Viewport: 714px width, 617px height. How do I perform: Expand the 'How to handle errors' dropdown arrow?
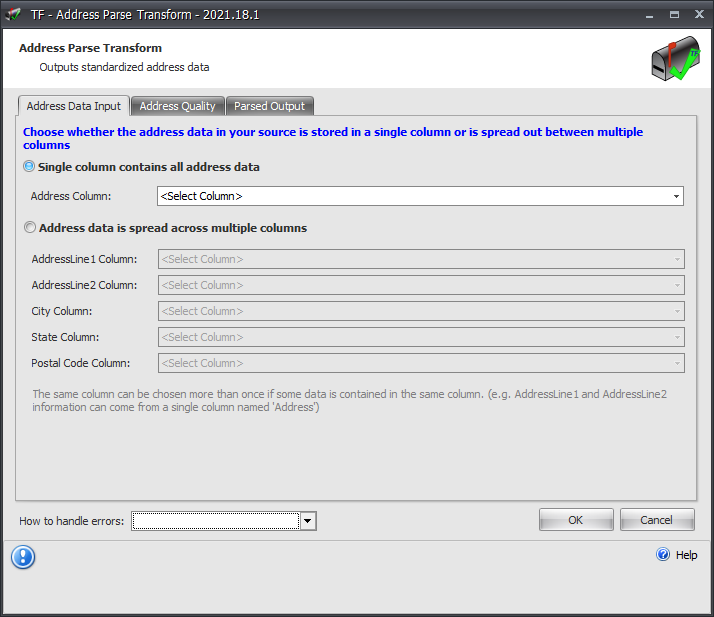pyautogui.click(x=308, y=521)
